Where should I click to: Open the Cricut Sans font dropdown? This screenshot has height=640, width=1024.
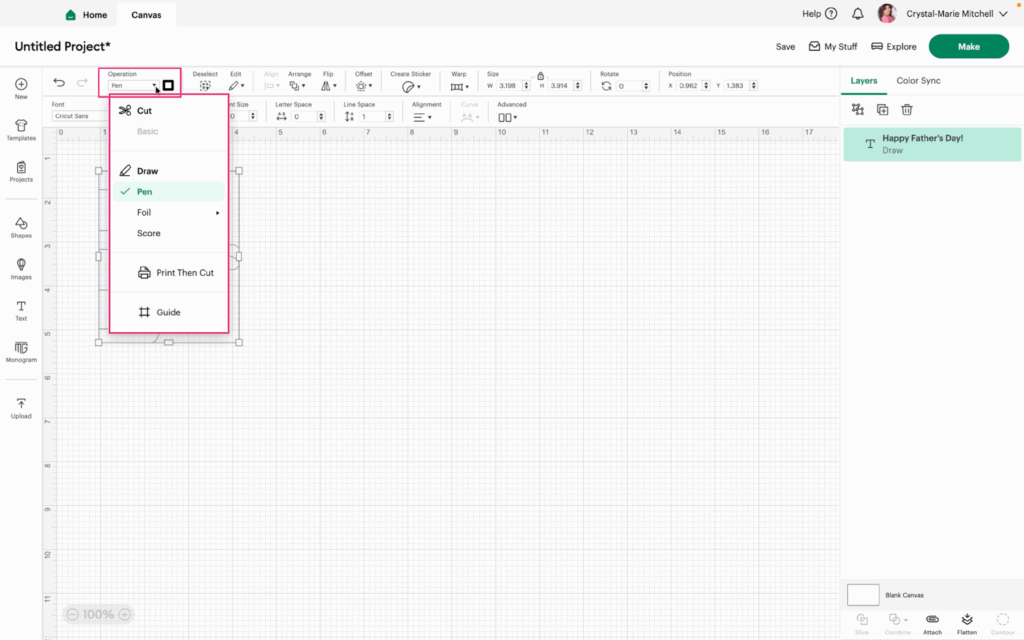tap(78, 116)
